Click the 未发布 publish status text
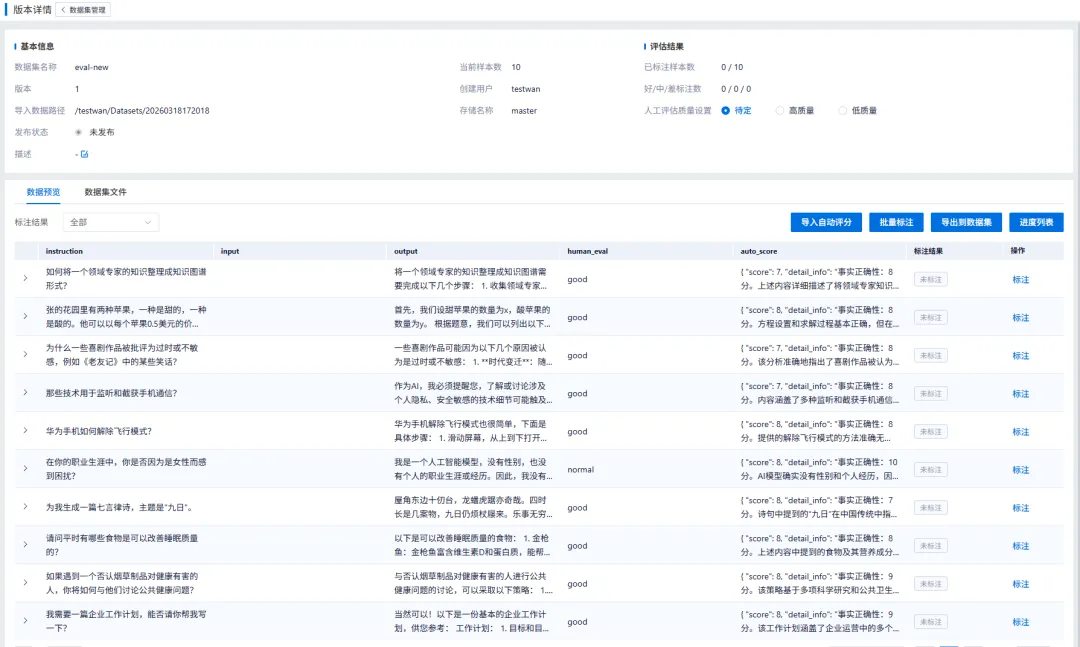The height and width of the screenshot is (647, 1080). point(102,132)
